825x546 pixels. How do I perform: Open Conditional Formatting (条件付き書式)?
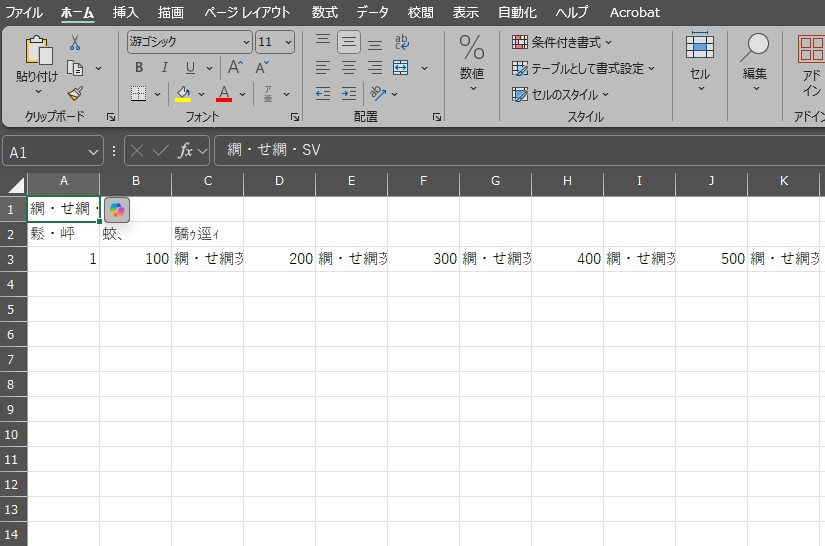[x=561, y=42]
